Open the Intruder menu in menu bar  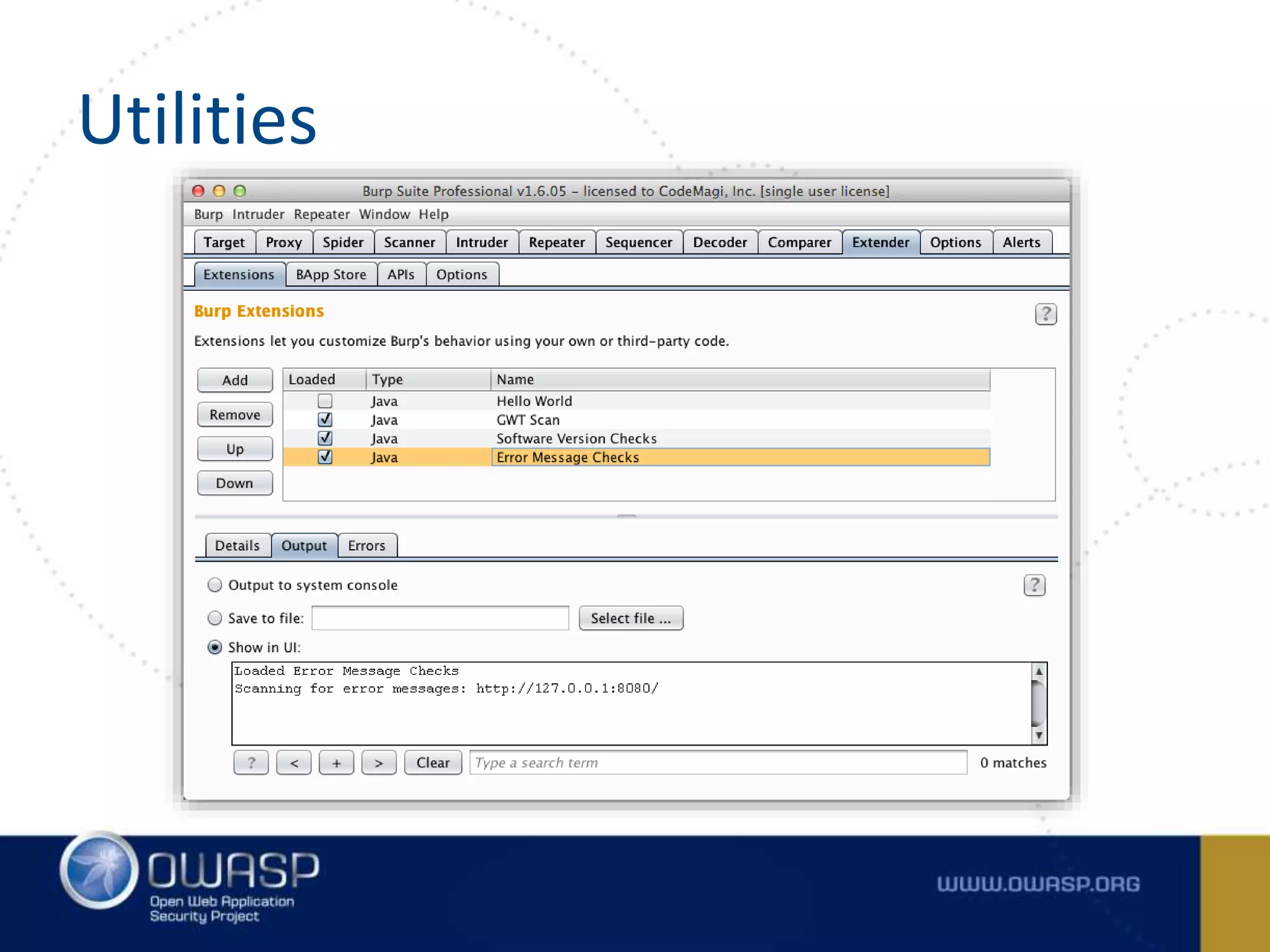coord(258,214)
